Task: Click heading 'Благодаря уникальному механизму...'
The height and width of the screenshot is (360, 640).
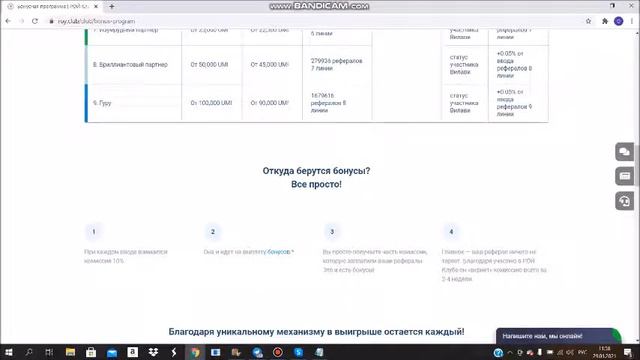Action: tap(316, 332)
